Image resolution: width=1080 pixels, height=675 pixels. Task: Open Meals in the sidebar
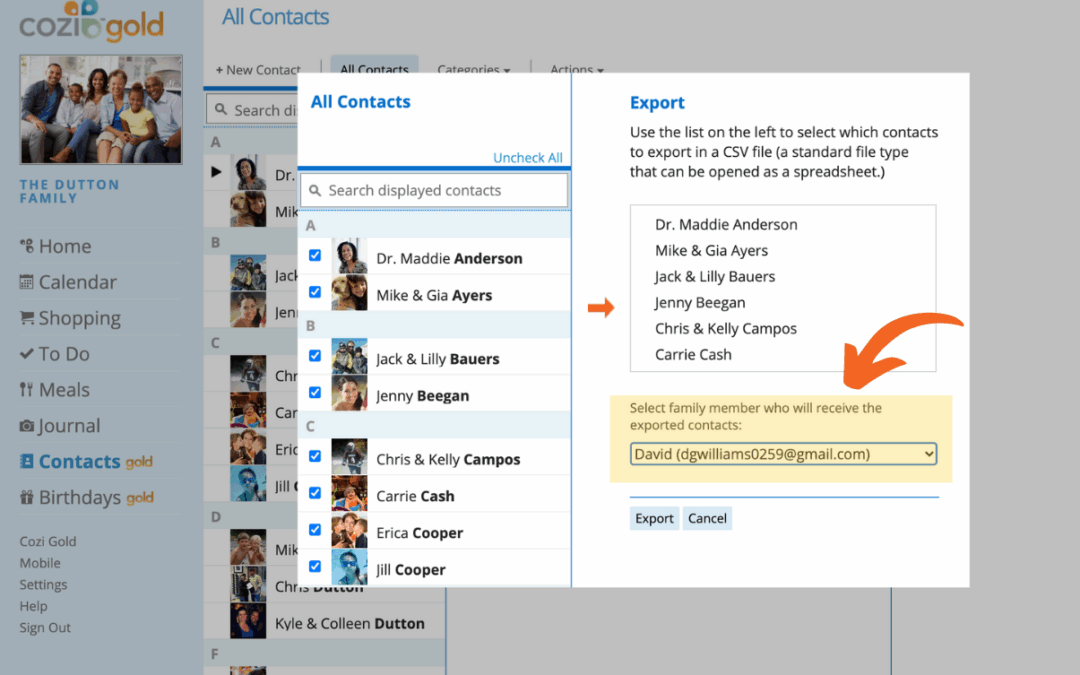click(63, 389)
